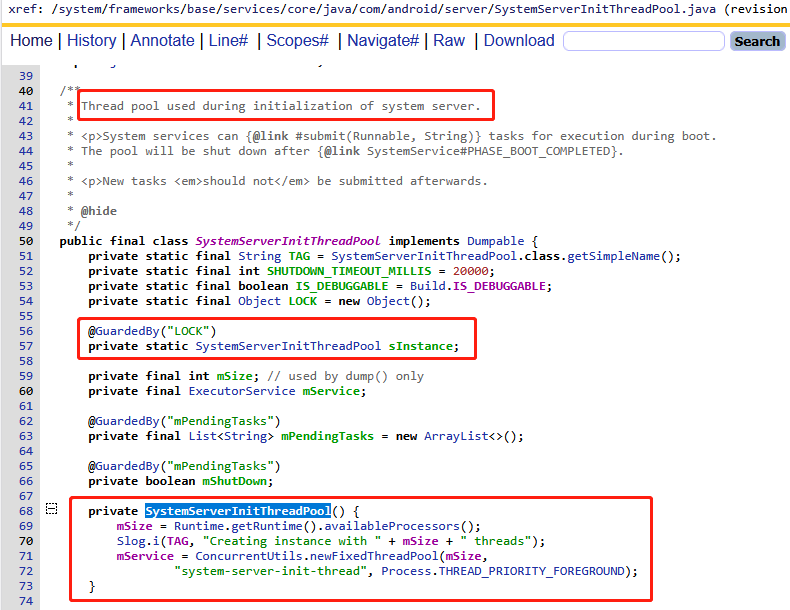Open the Dumpable interface reference
Screen dimensions: 790x610
pos(496,241)
